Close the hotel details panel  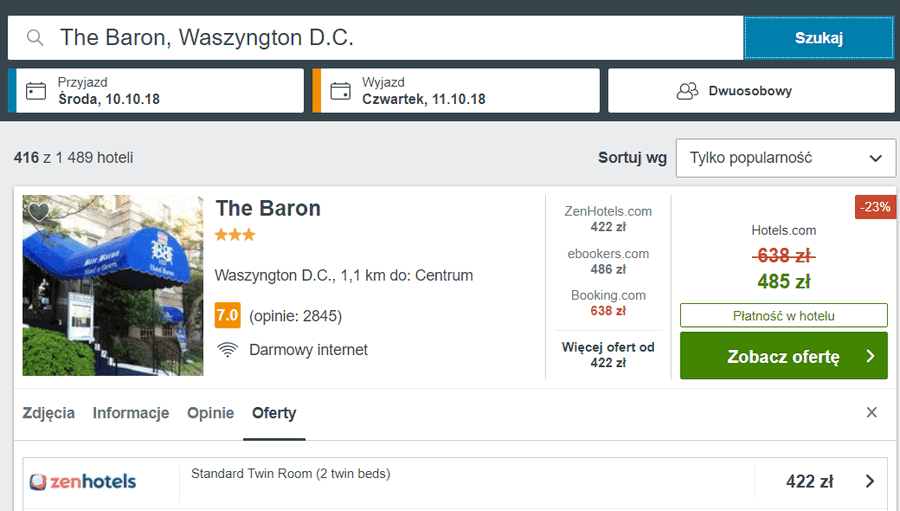871,413
